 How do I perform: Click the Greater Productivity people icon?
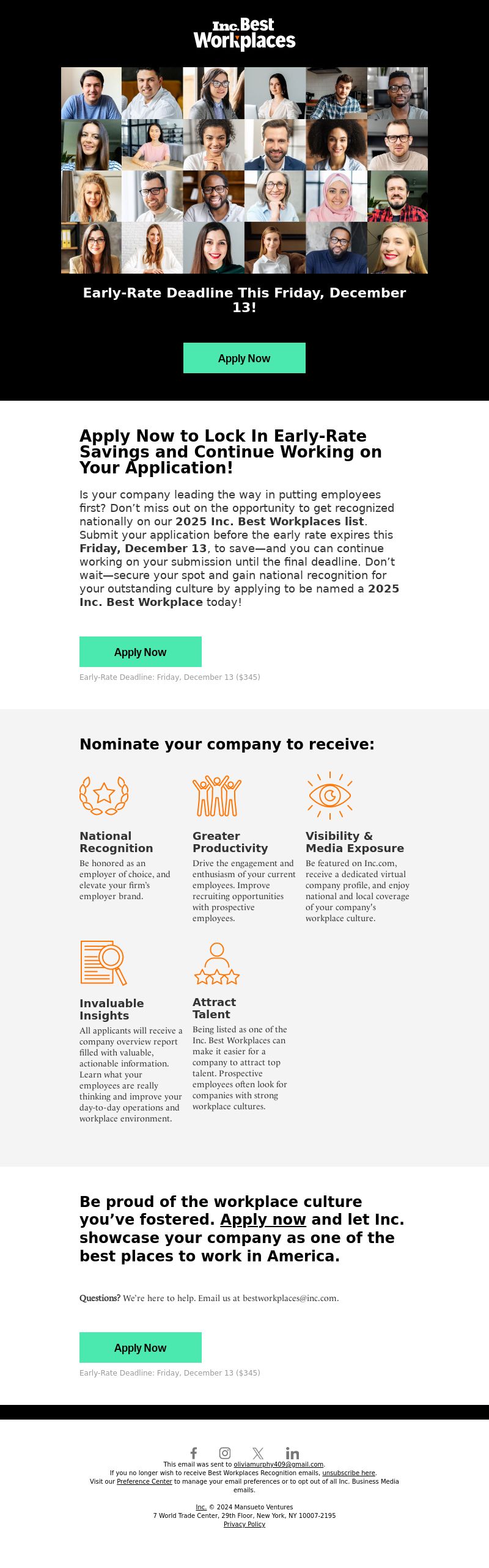(x=217, y=795)
